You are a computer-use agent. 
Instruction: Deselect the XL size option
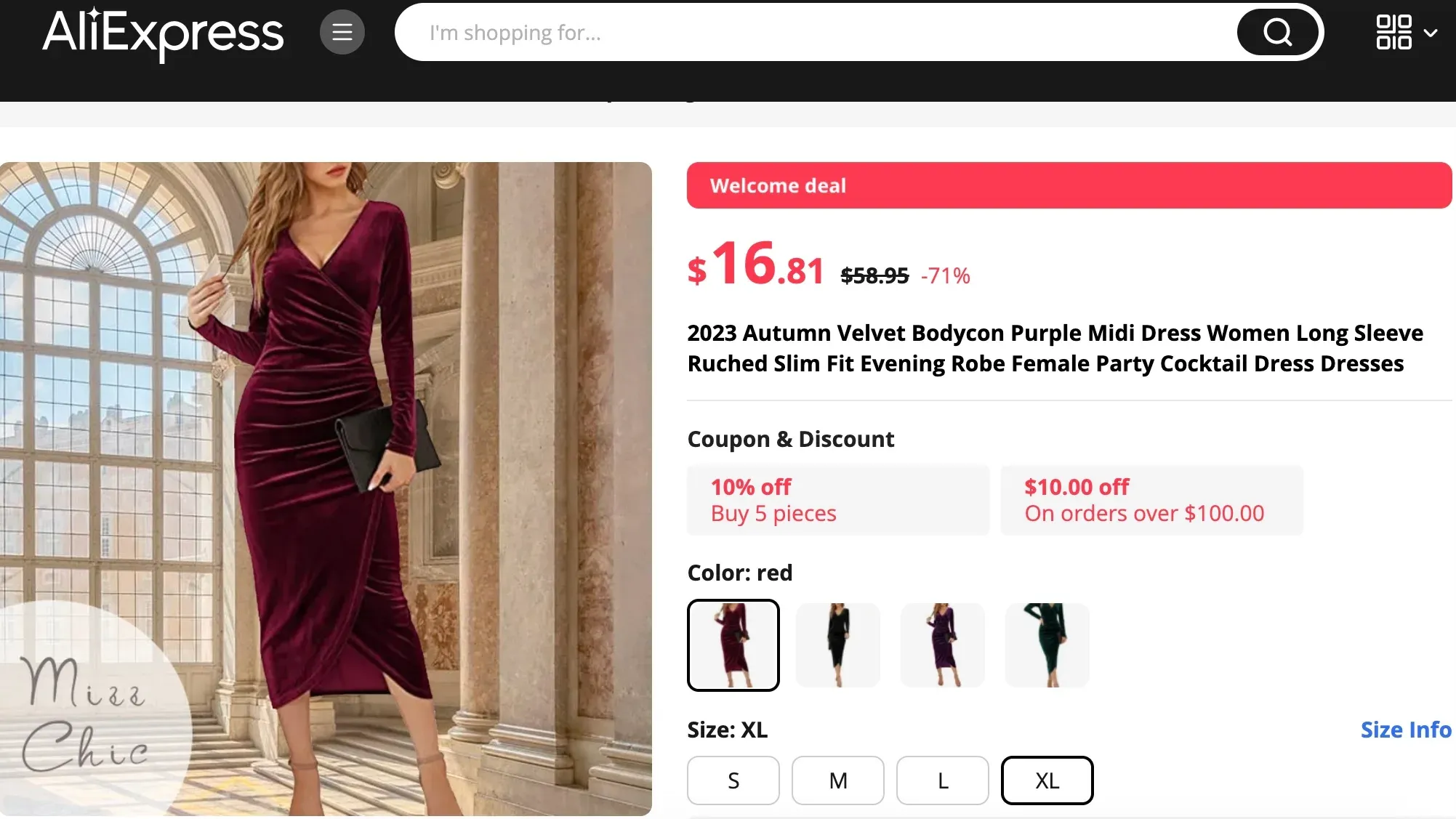click(1047, 780)
